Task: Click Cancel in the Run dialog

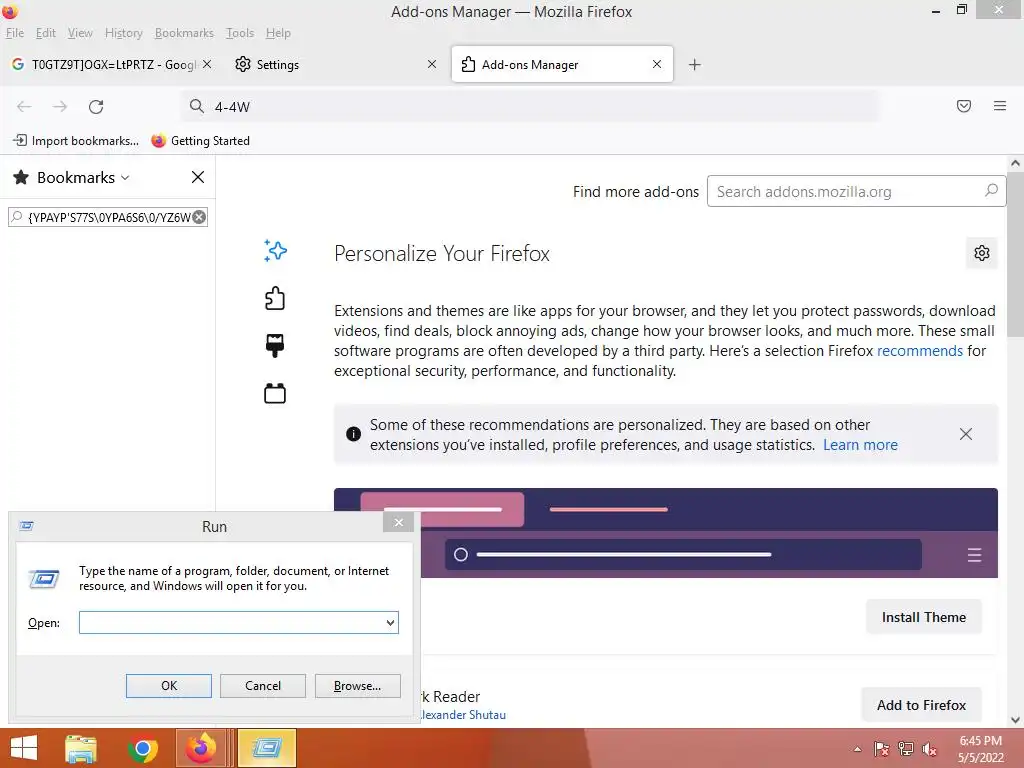Action: (x=263, y=686)
